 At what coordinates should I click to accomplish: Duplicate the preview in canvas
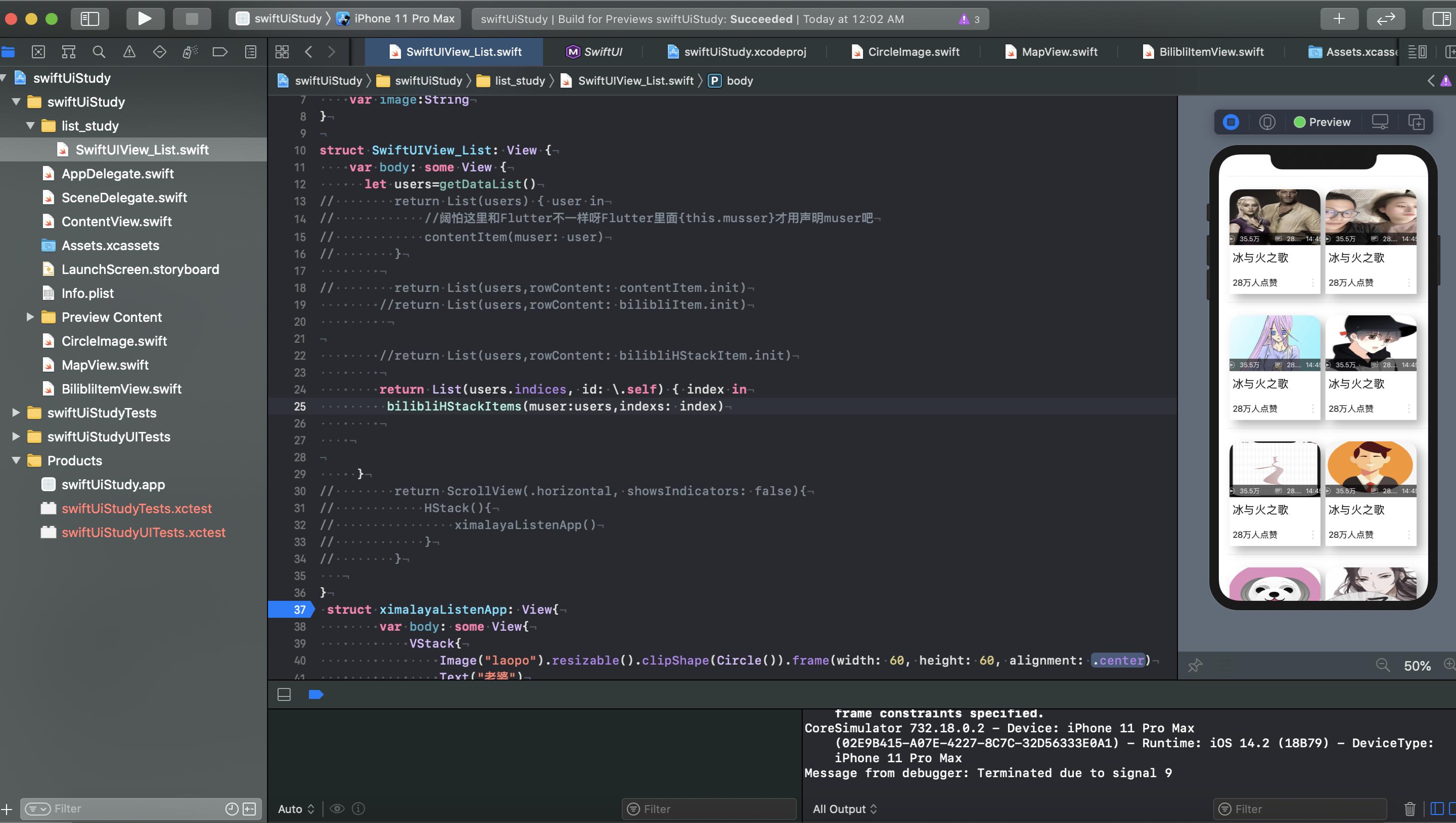pos(1417,122)
